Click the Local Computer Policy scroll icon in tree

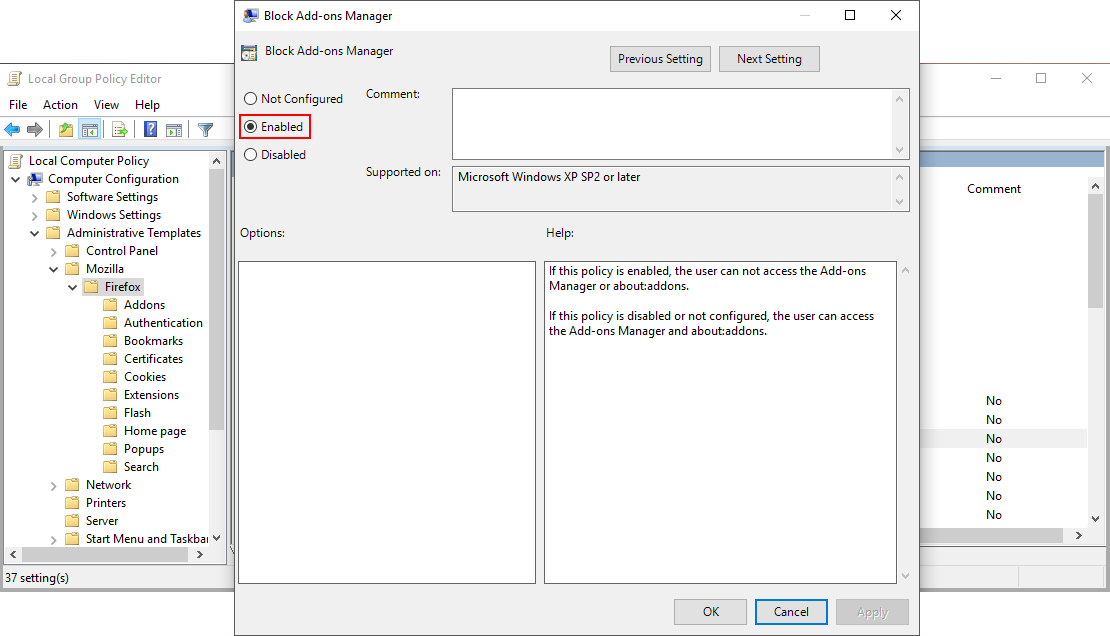coord(16,161)
